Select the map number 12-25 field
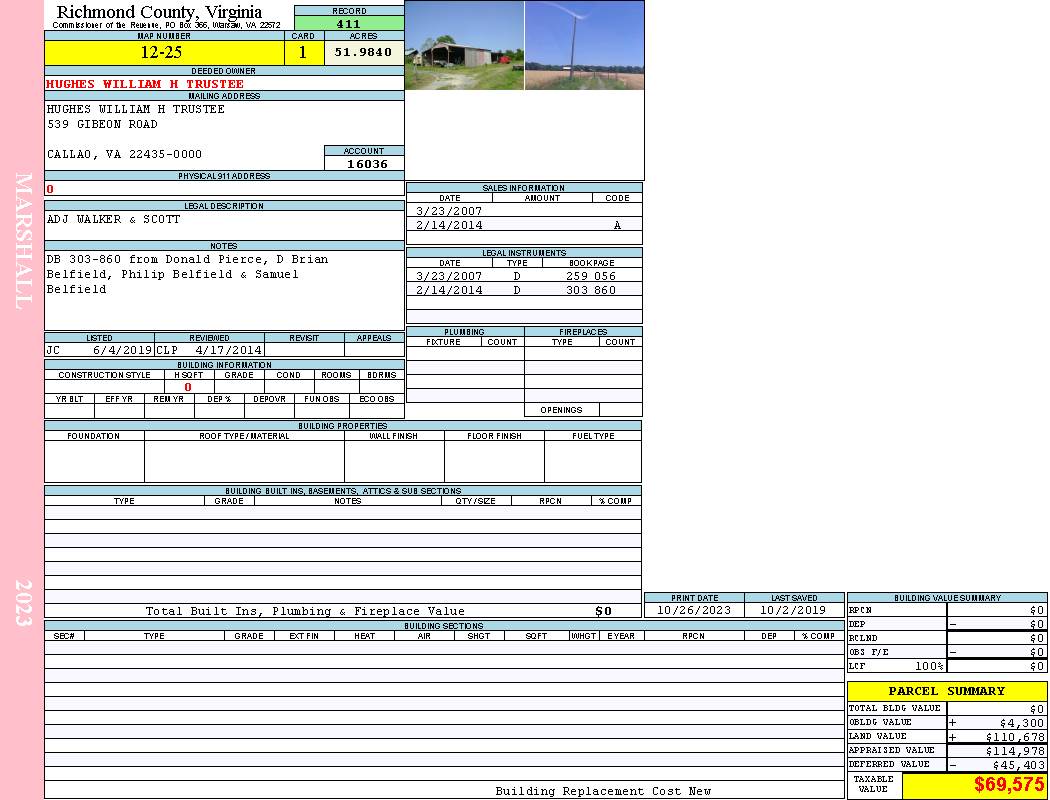This screenshot has width=1050, height=800. [x=162, y=53]
